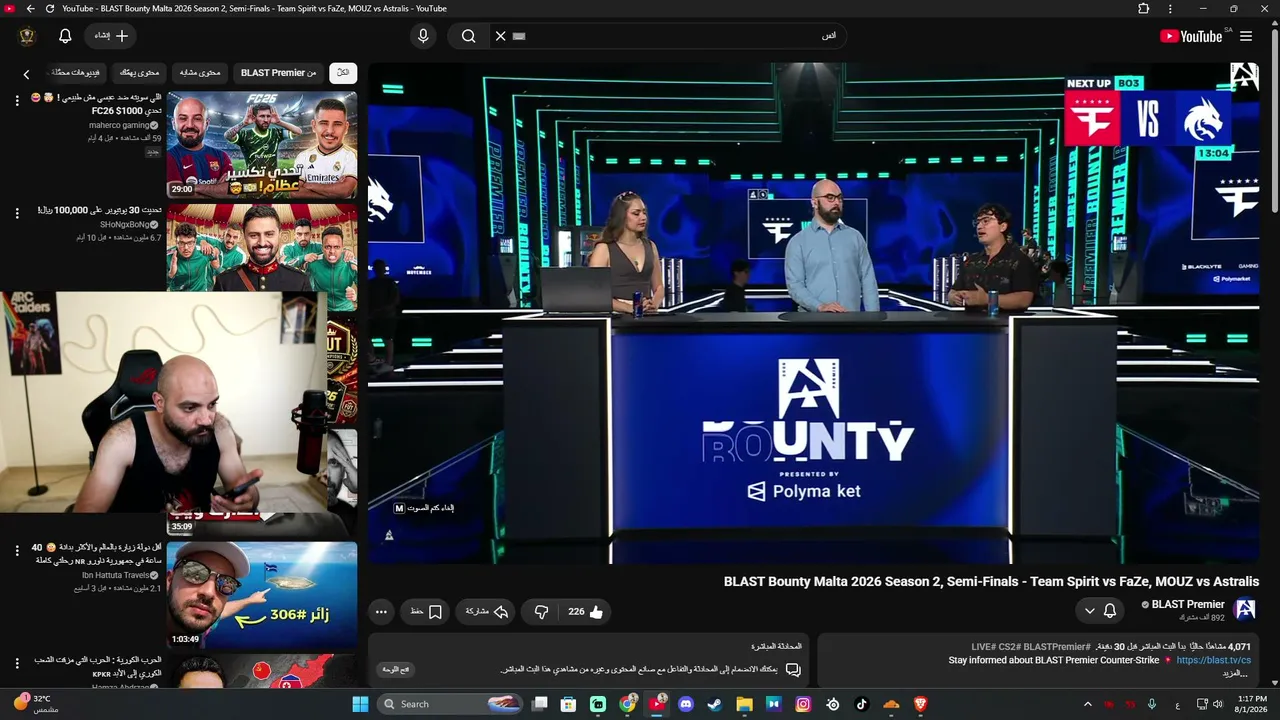Open the taskbar clock and calendar
This screenshot has height=720, width=1280.
pos(1252,704)
